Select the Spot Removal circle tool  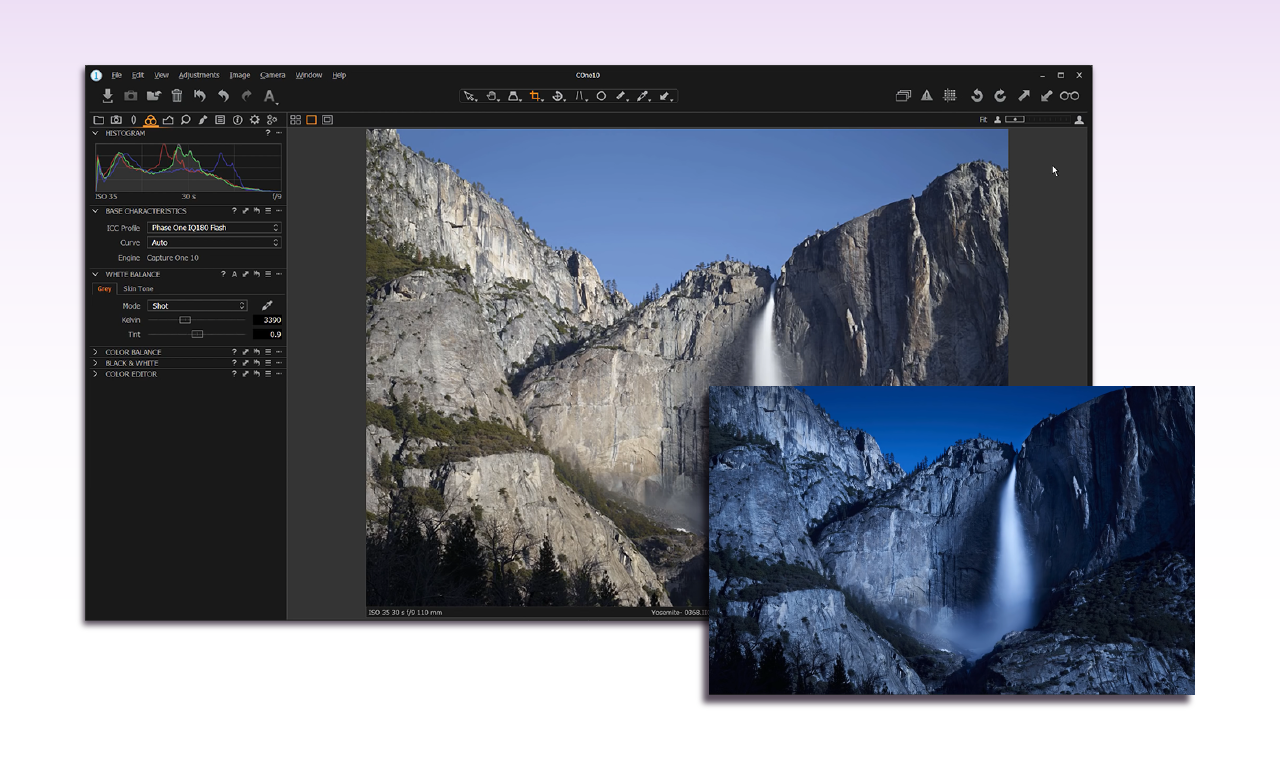pos(601,96)
